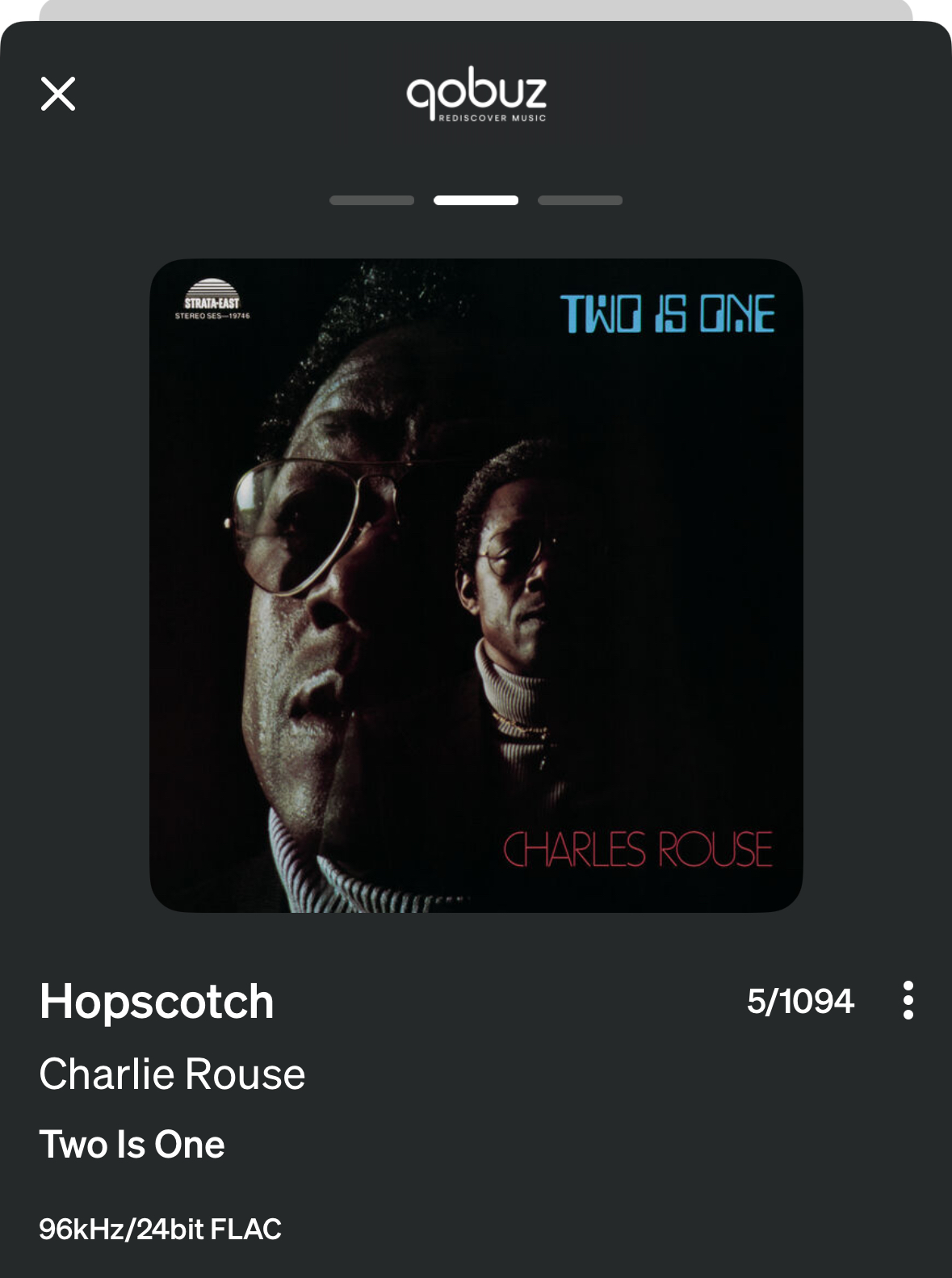Tap the Hopscotch track title
This screenshot has width=952, height=1278.
pyautogui.click(x=157, y=1003)
